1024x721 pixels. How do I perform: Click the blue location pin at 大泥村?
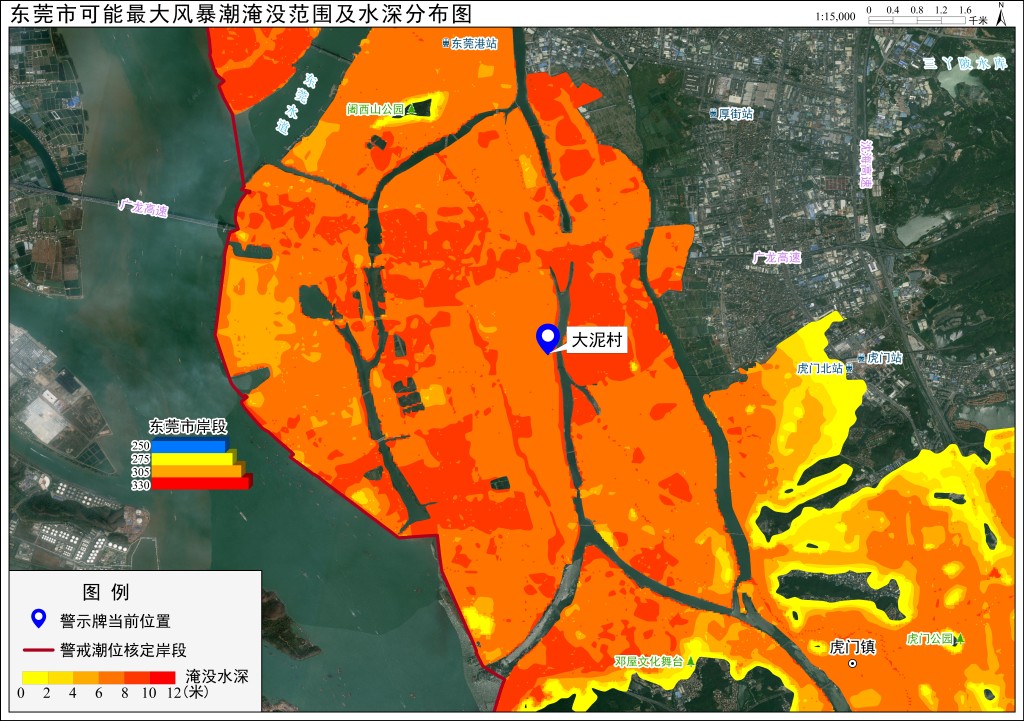tap(547, 339)
